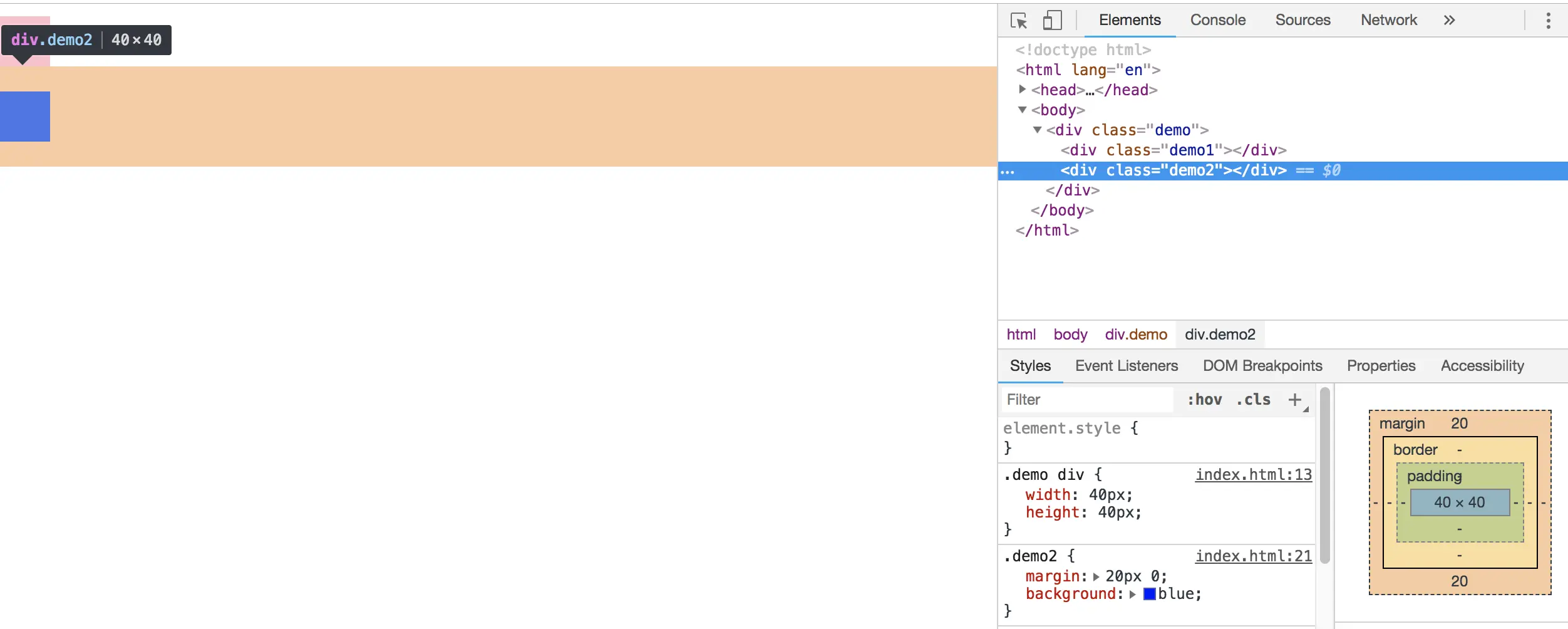Viewport: 1568px width, 629px height.
Task: Open the Console tab
Action: point(1218,20)
